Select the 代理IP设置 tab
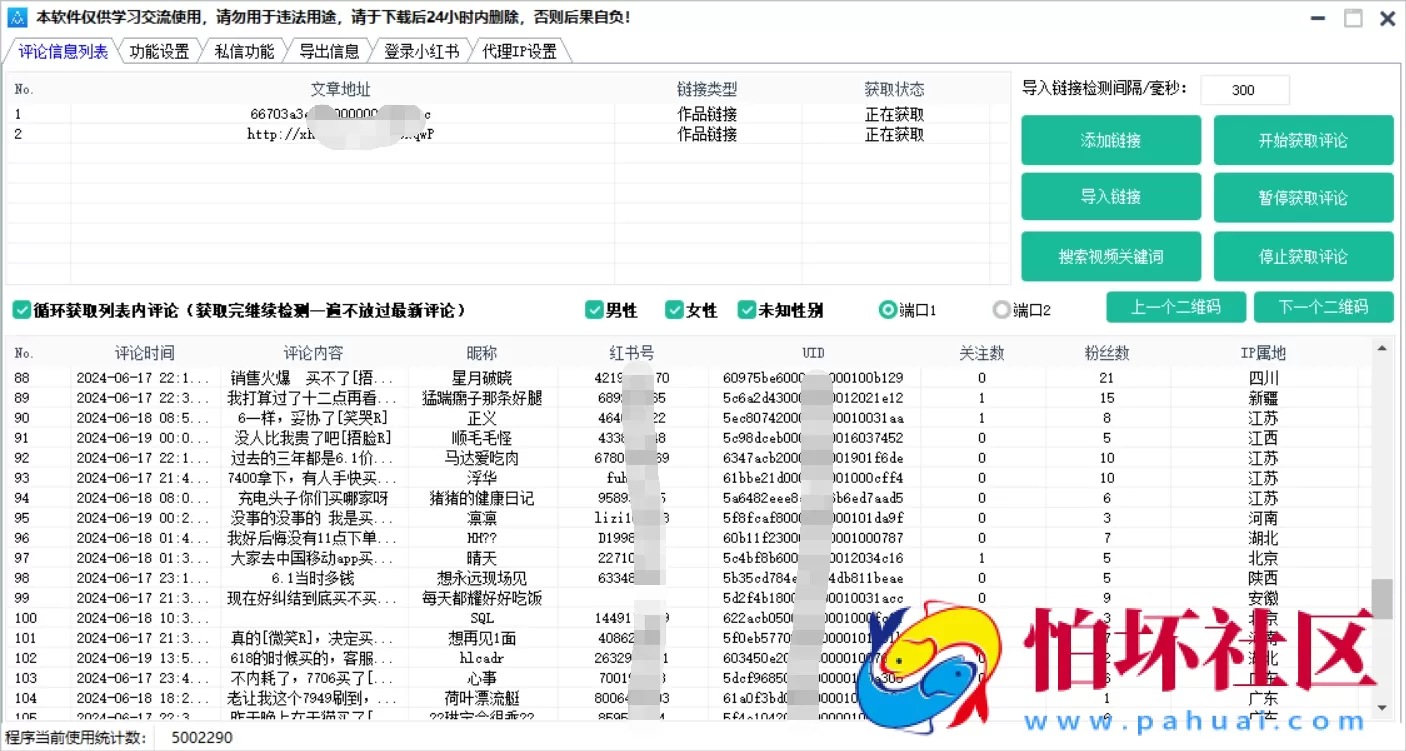This screenshot has height=751, width=1406. pos(519,52)
